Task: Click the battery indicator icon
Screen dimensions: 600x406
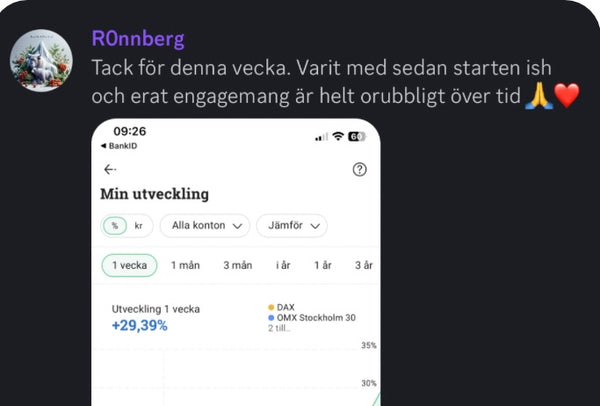Action: point(357,136)
